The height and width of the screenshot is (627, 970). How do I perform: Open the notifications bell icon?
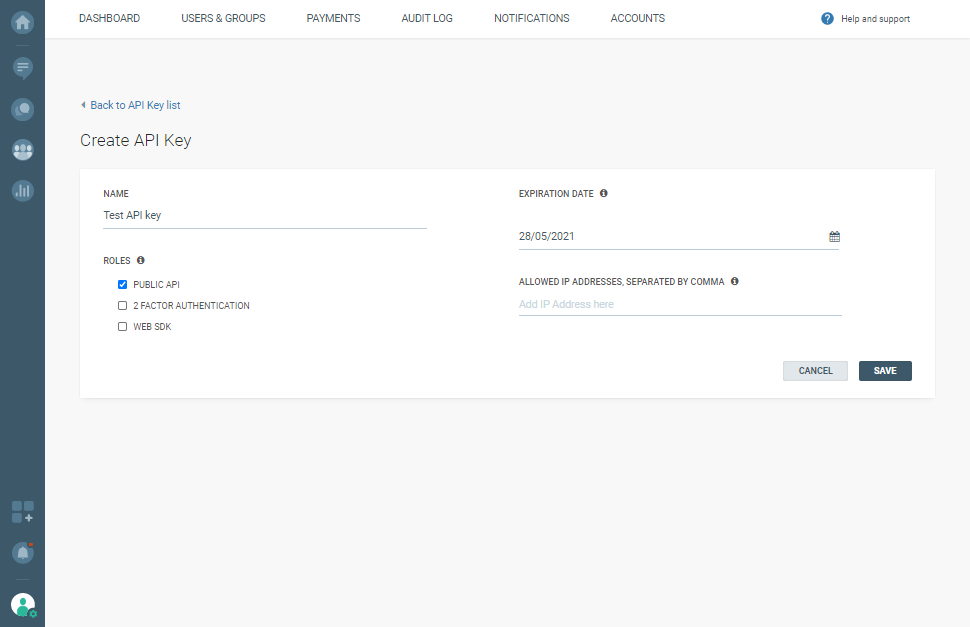[22, 552]
